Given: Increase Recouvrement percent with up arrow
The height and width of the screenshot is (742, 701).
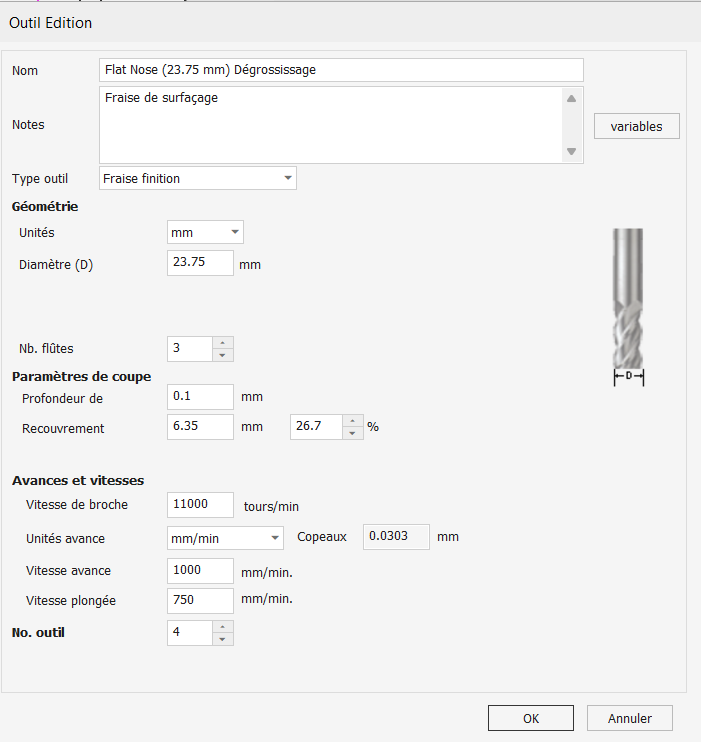Looking at the screenshot, I should tap(353, 421).
